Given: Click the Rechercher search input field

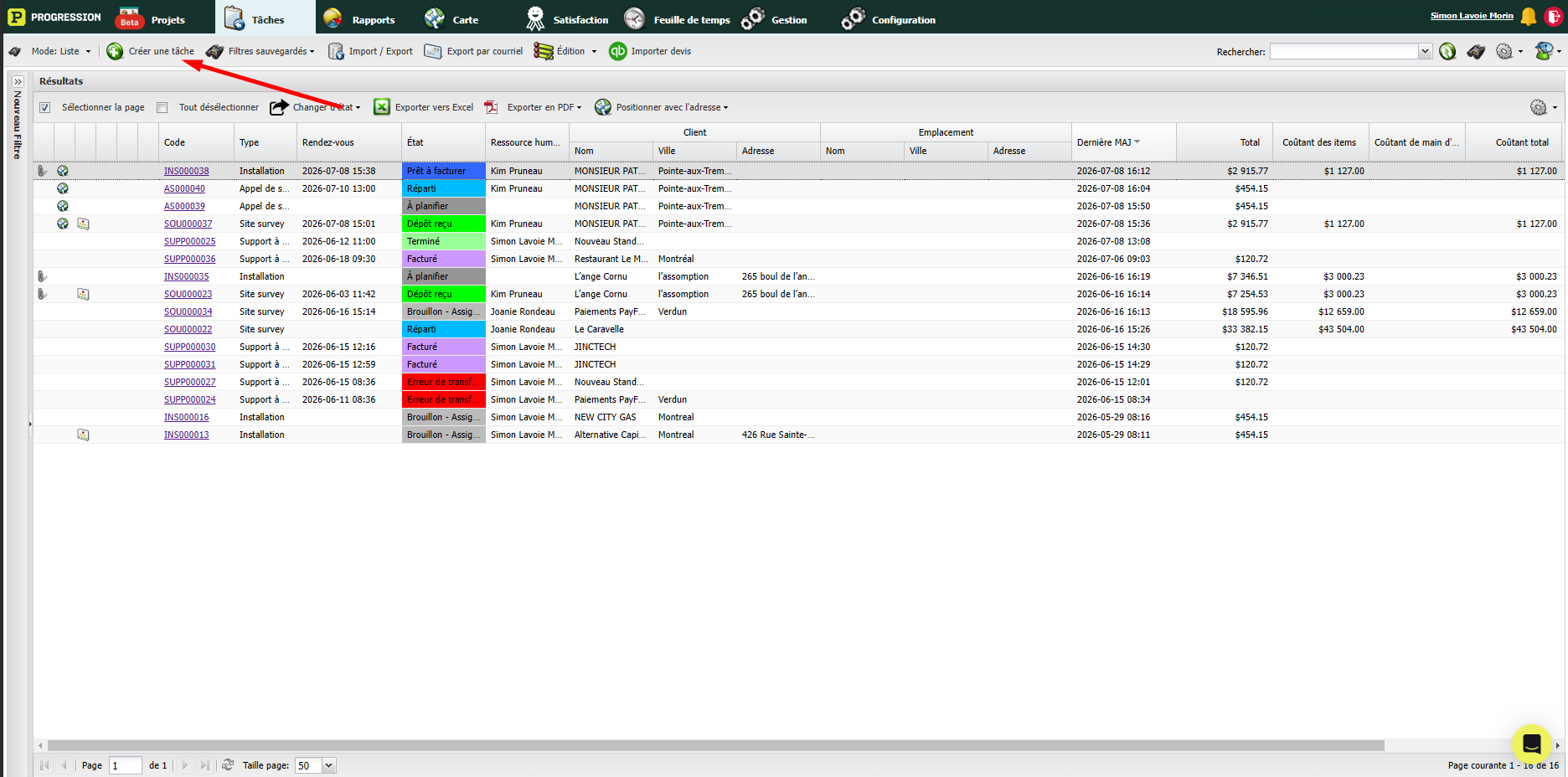Looking at the screenshot, I should [1344, 52].
